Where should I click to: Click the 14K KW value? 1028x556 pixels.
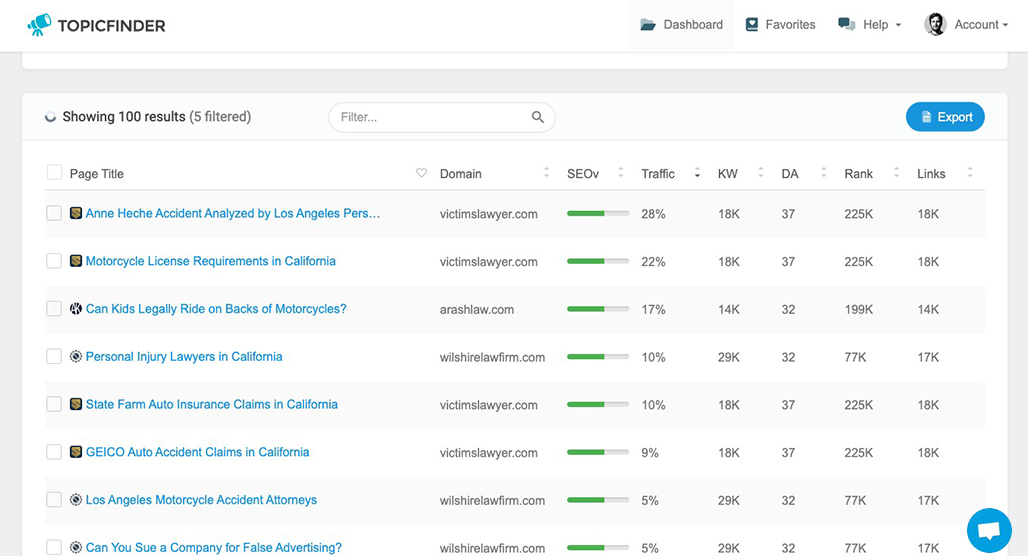728,309
